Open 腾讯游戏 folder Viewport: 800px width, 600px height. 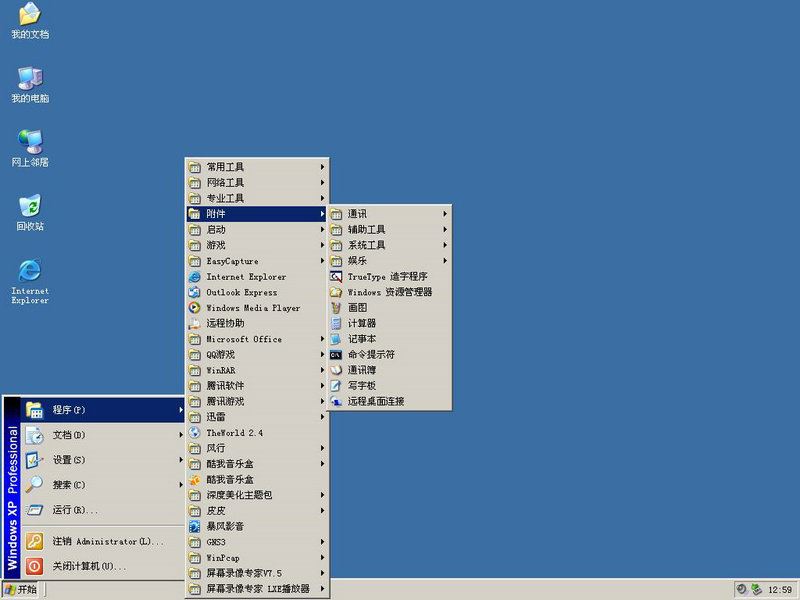pyautogui.click(x=257, y=402)
